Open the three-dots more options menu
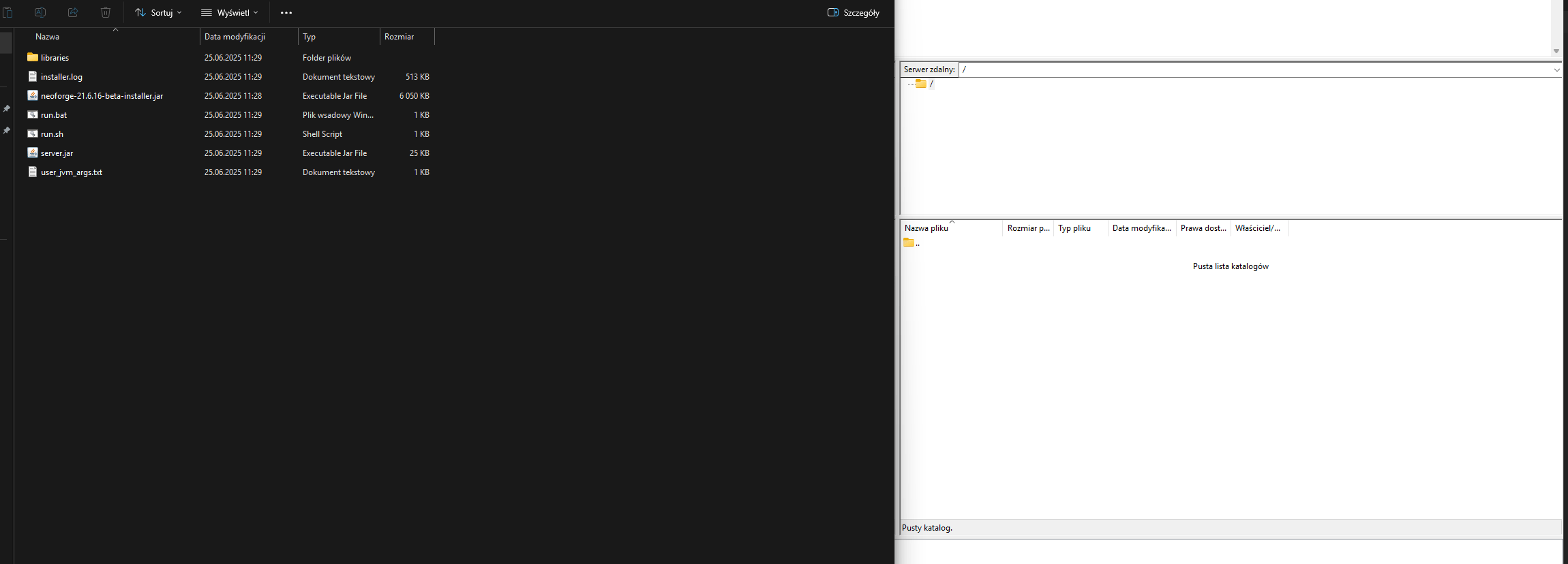 coord(286,13)
